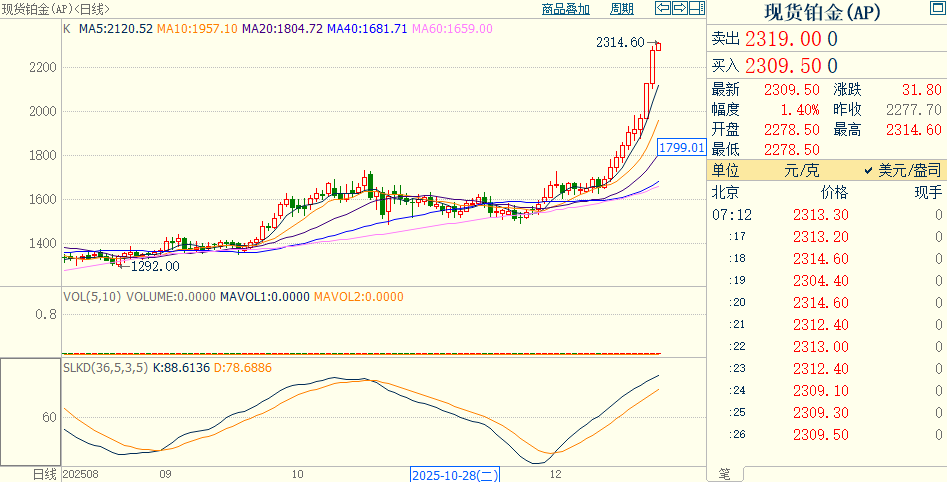Click the 1799.01 price axis marker
Viewport: 947px width, 482px height.
point(682,148)
